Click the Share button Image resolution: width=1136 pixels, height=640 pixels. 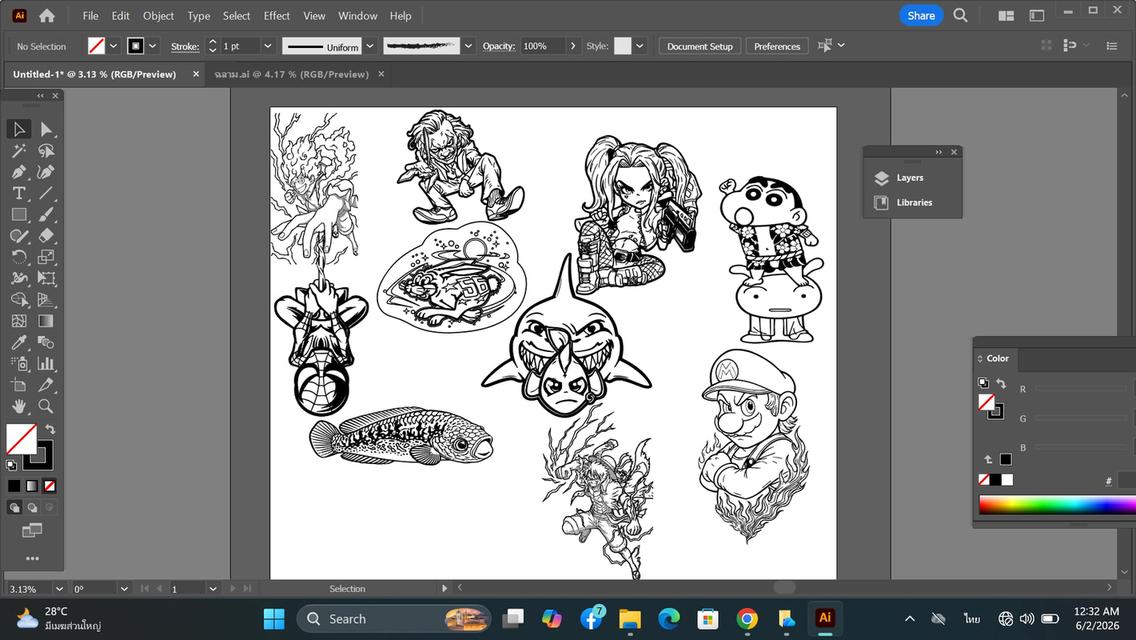[921, 15]
